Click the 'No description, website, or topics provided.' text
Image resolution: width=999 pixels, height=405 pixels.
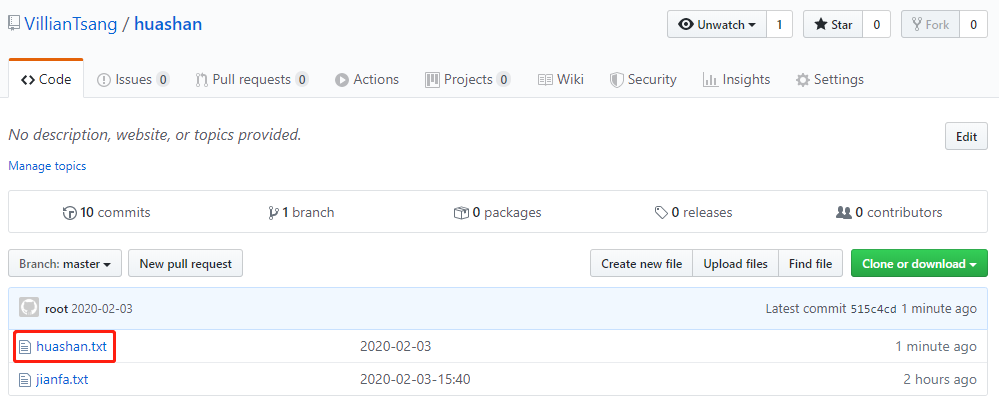point(155,135)
